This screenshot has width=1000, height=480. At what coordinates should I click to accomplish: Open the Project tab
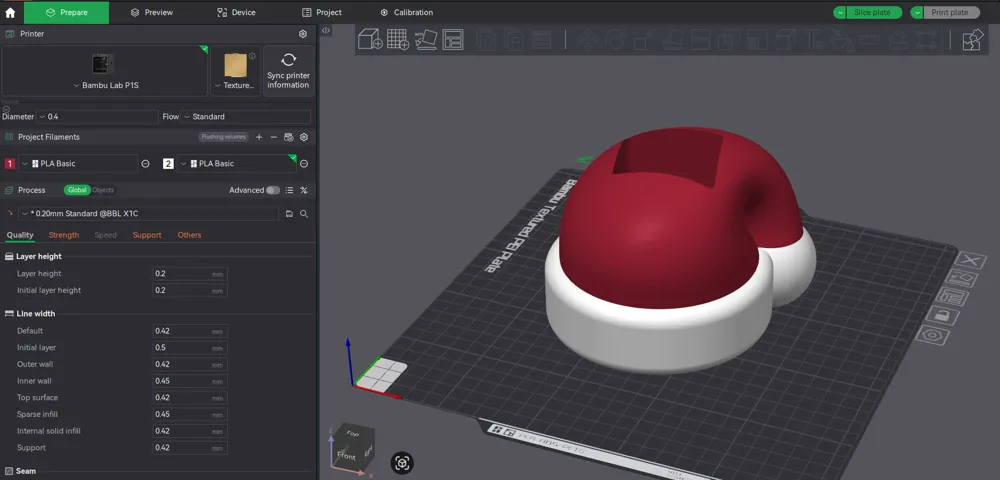(x=322, y=12)
